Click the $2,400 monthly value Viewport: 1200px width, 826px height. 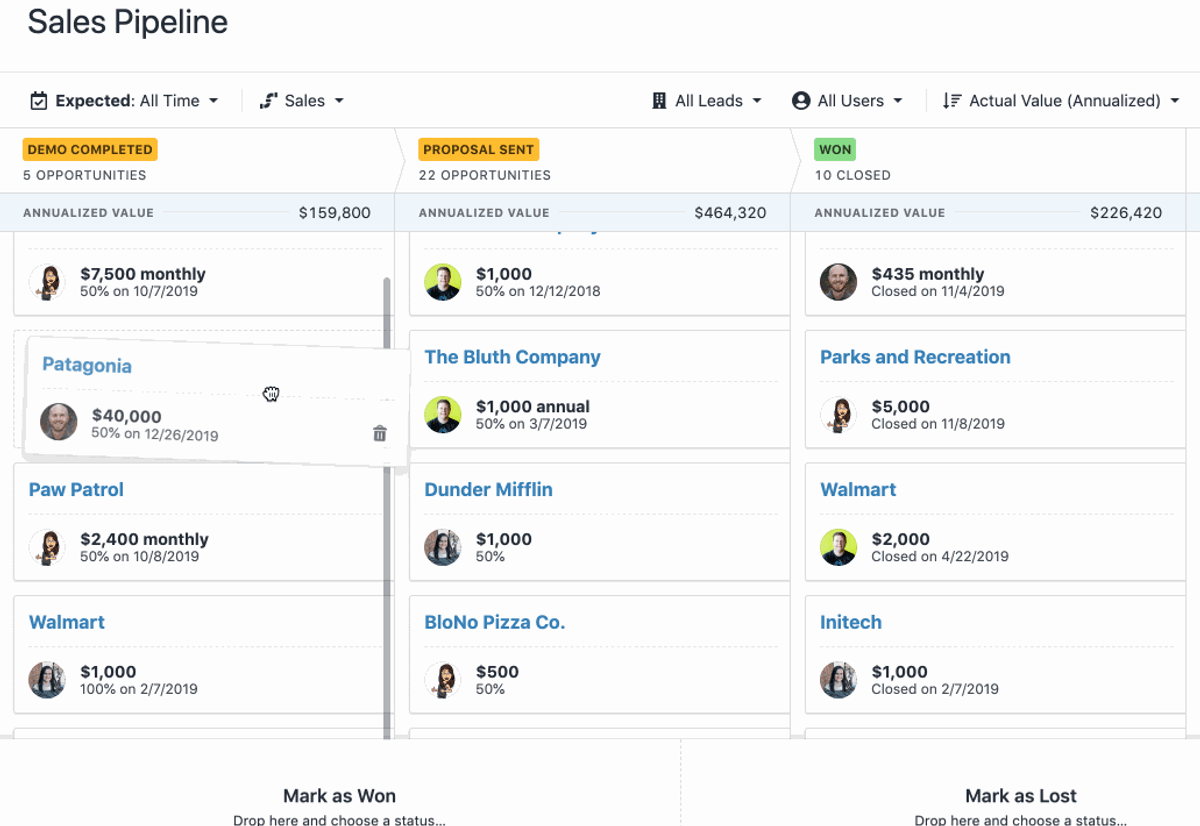point(144,539)
